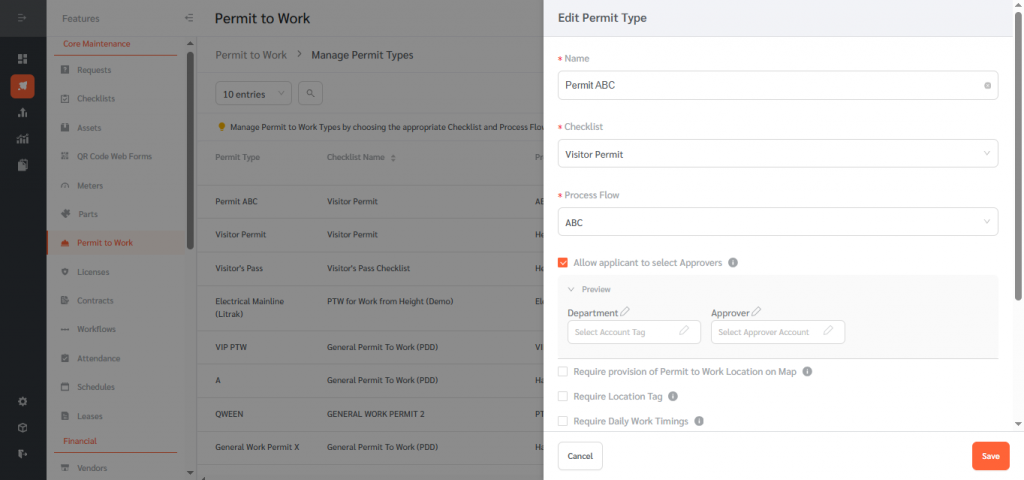Image resolution: width=1024 pixels, height=480 pixels.
Task: Click the dashboard grid icon in left rail
Action: (22, 59)
